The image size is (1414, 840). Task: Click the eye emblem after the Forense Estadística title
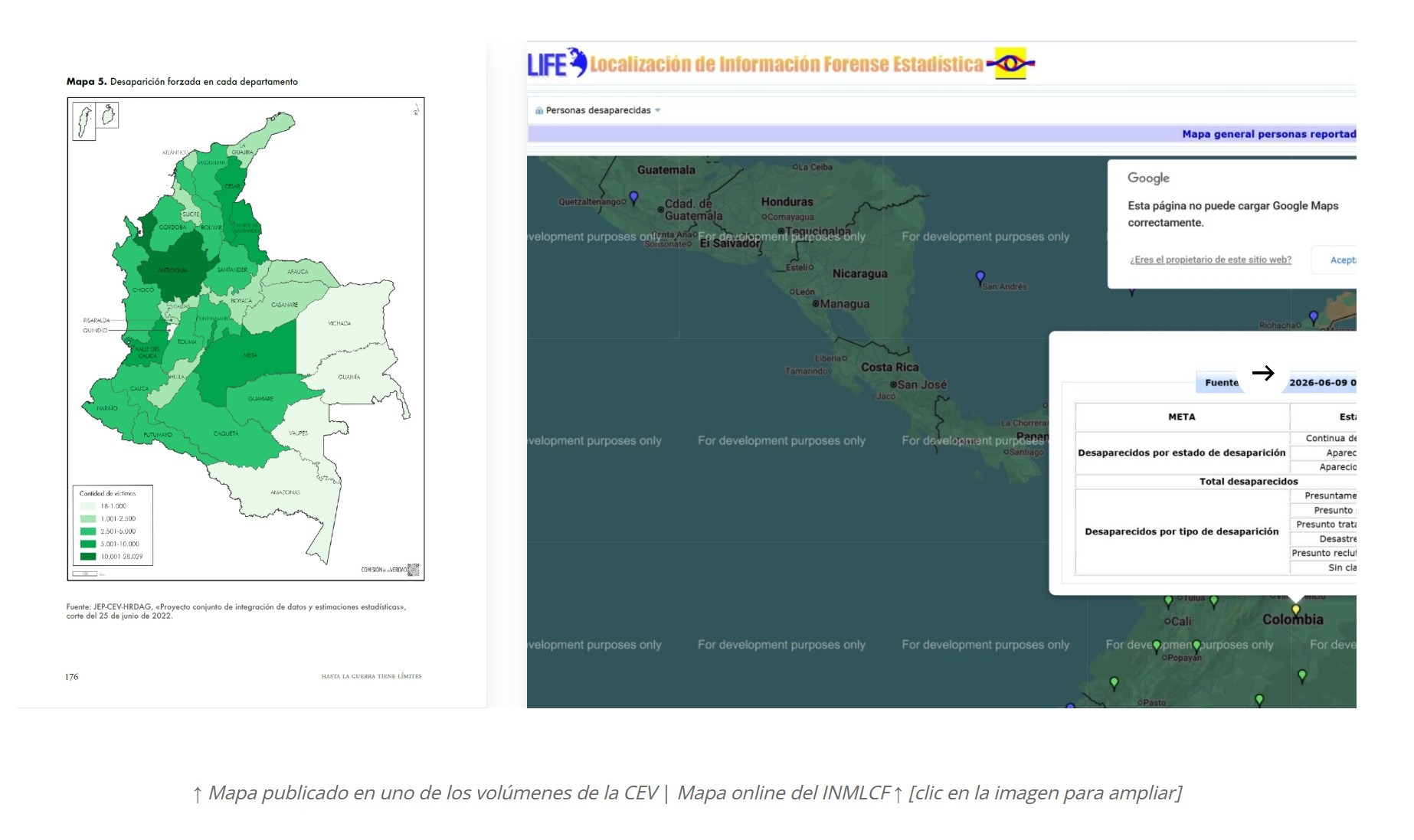(x=1010, y=64)
